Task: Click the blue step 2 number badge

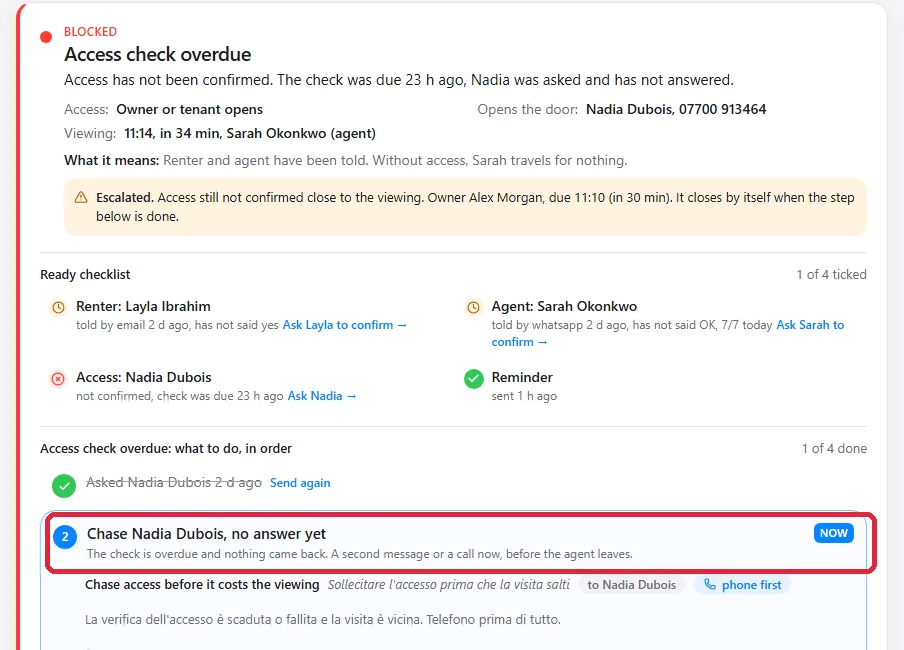Action: (x=65, y=537)
